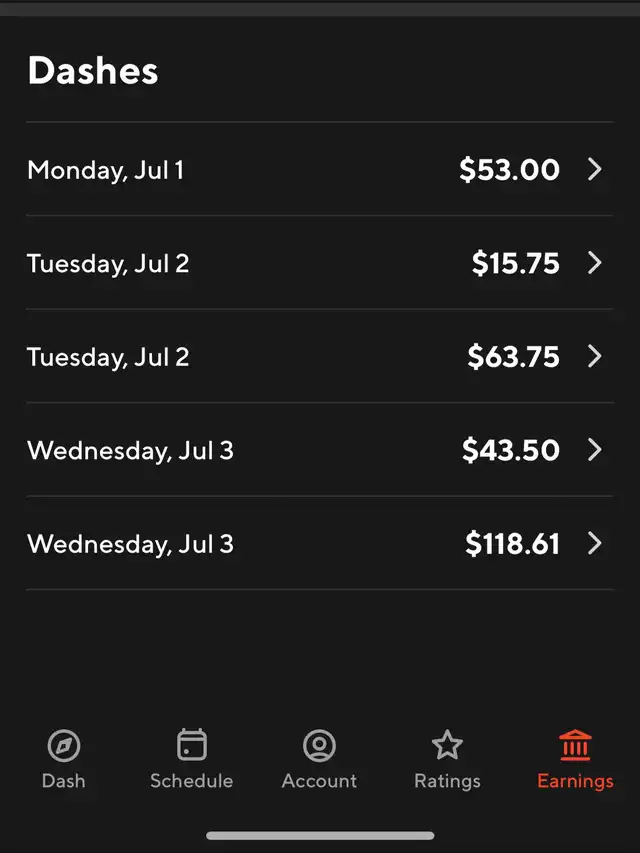The width and height of the screenshot is (640, 853).
Task: View the Ratings tab label
Action: click(x=447, y=782)
